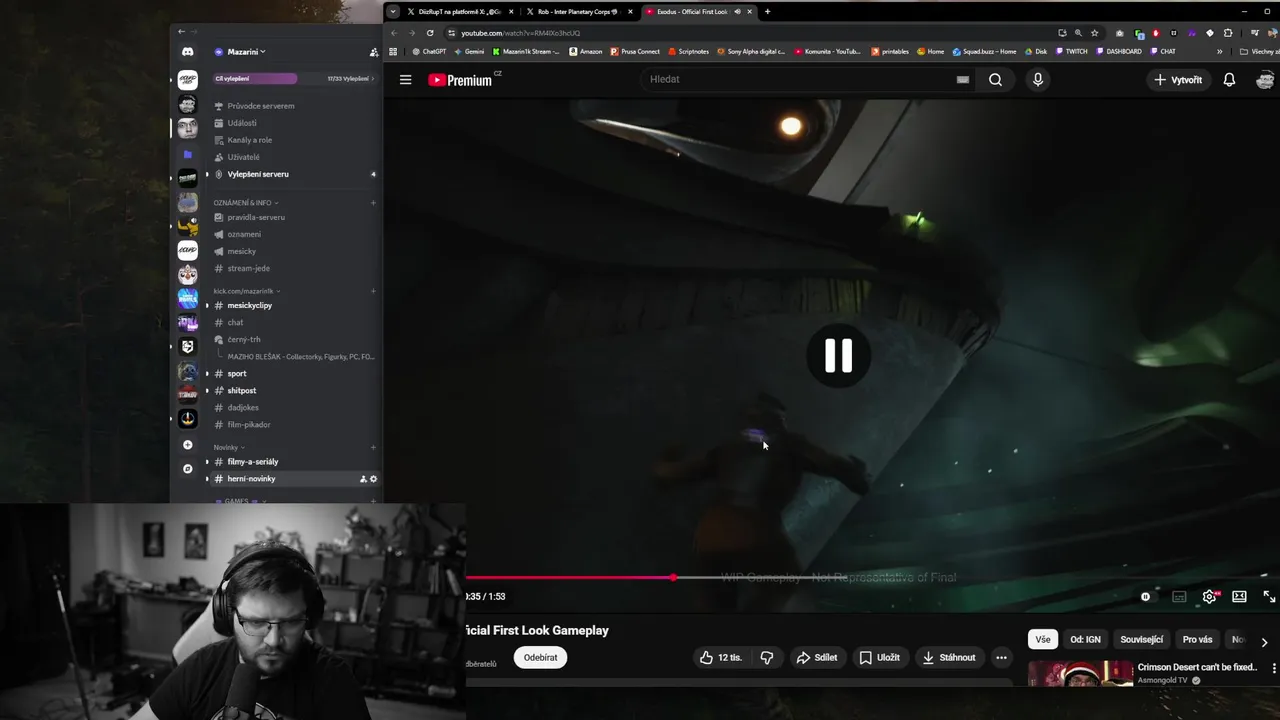Viewport: 1280px width, 720px height.
Task: Collapse the Novinky category
Action: (228, 447)
